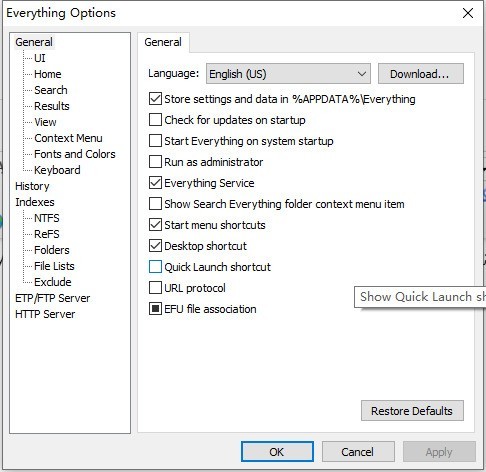Screen dimensions: 486x472
Task: Enable Quick Launch shortcut checkbox
Action: click(155, 267)
